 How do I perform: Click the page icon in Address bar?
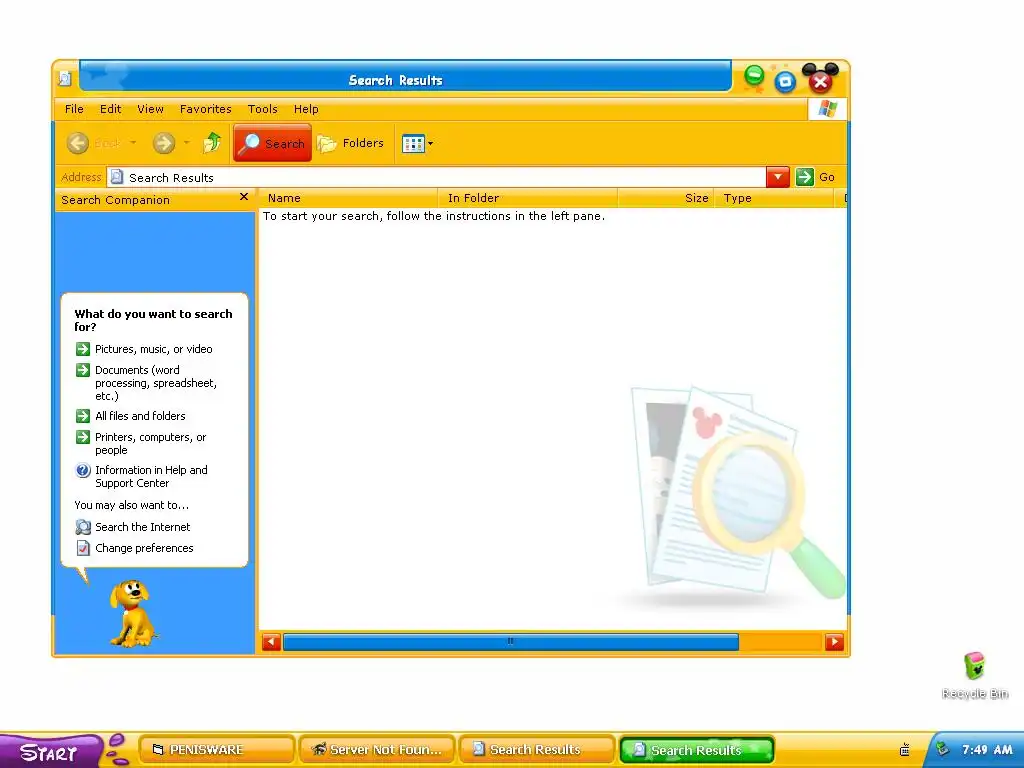pos(117,177)
